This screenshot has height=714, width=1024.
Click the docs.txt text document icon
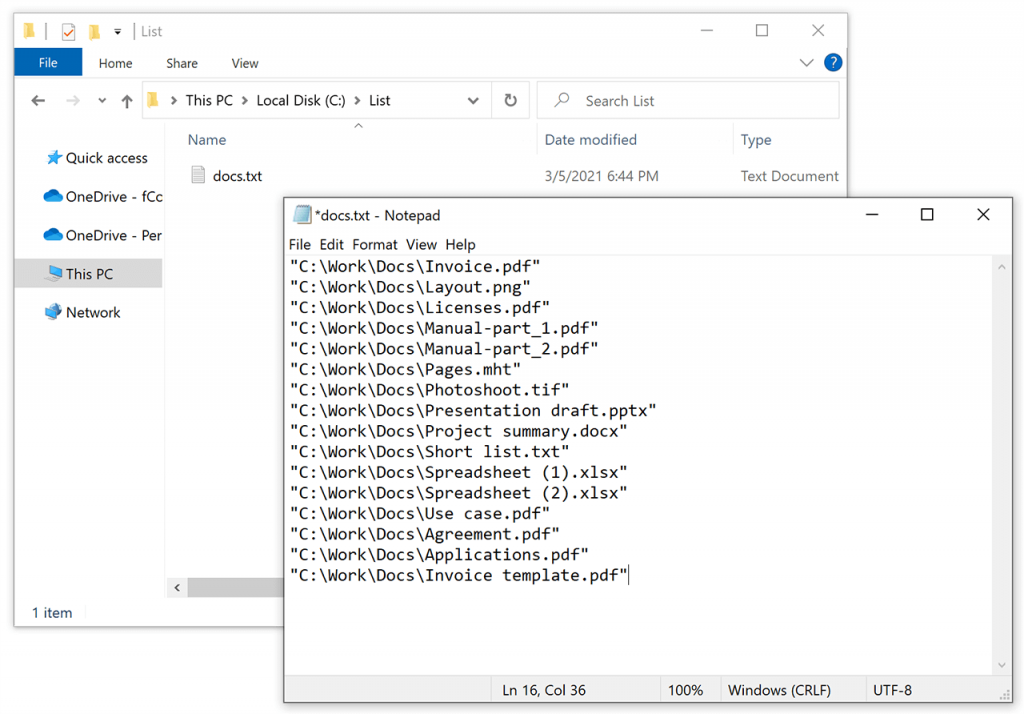pyautogui.click(x=198, y=175)
